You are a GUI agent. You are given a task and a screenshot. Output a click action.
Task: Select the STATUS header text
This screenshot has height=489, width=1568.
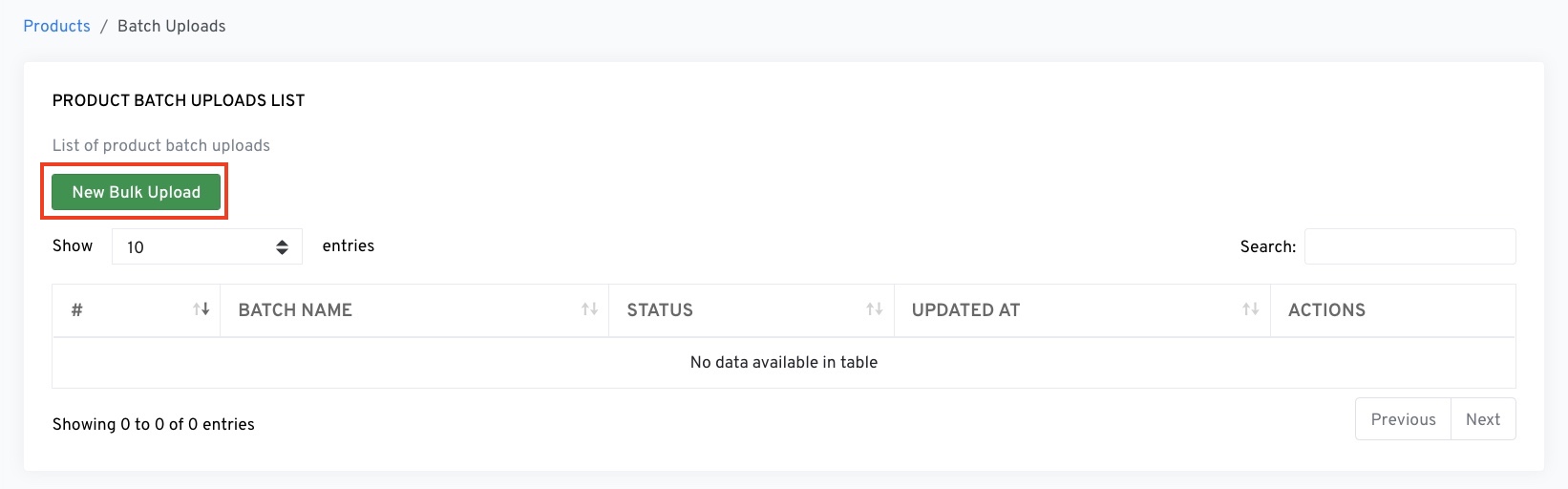coord(660,309)
